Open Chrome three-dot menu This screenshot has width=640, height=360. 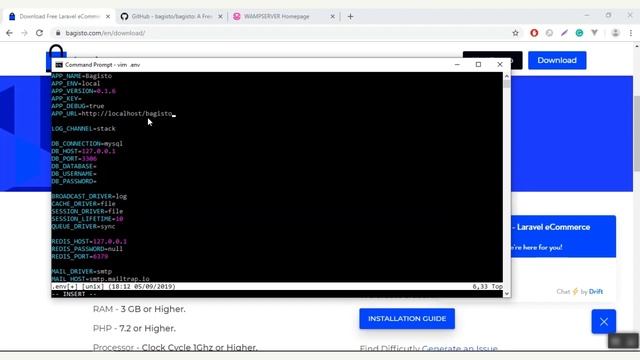pos(631,33)
